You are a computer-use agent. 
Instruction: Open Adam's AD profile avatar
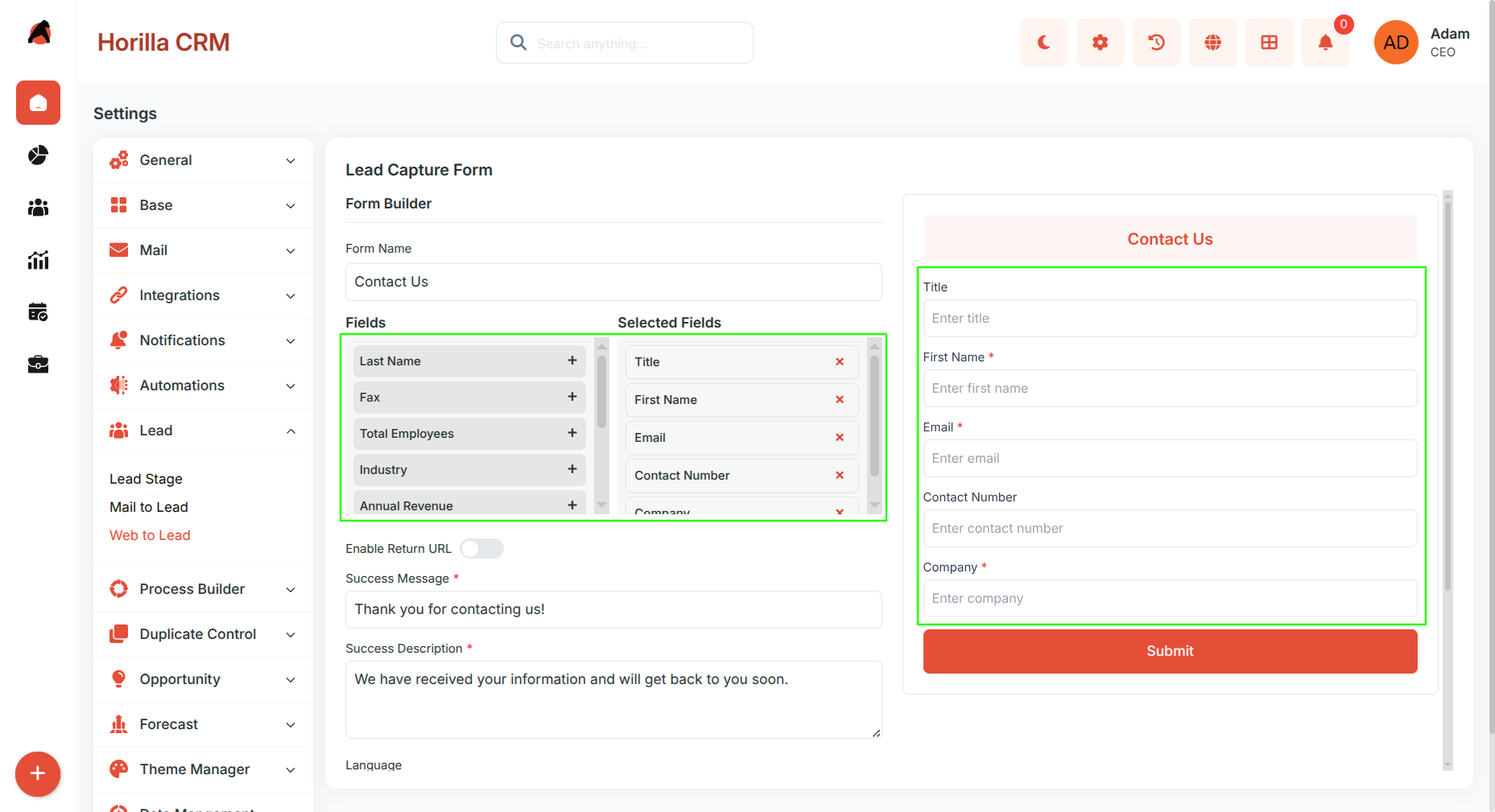[1396, 43]
